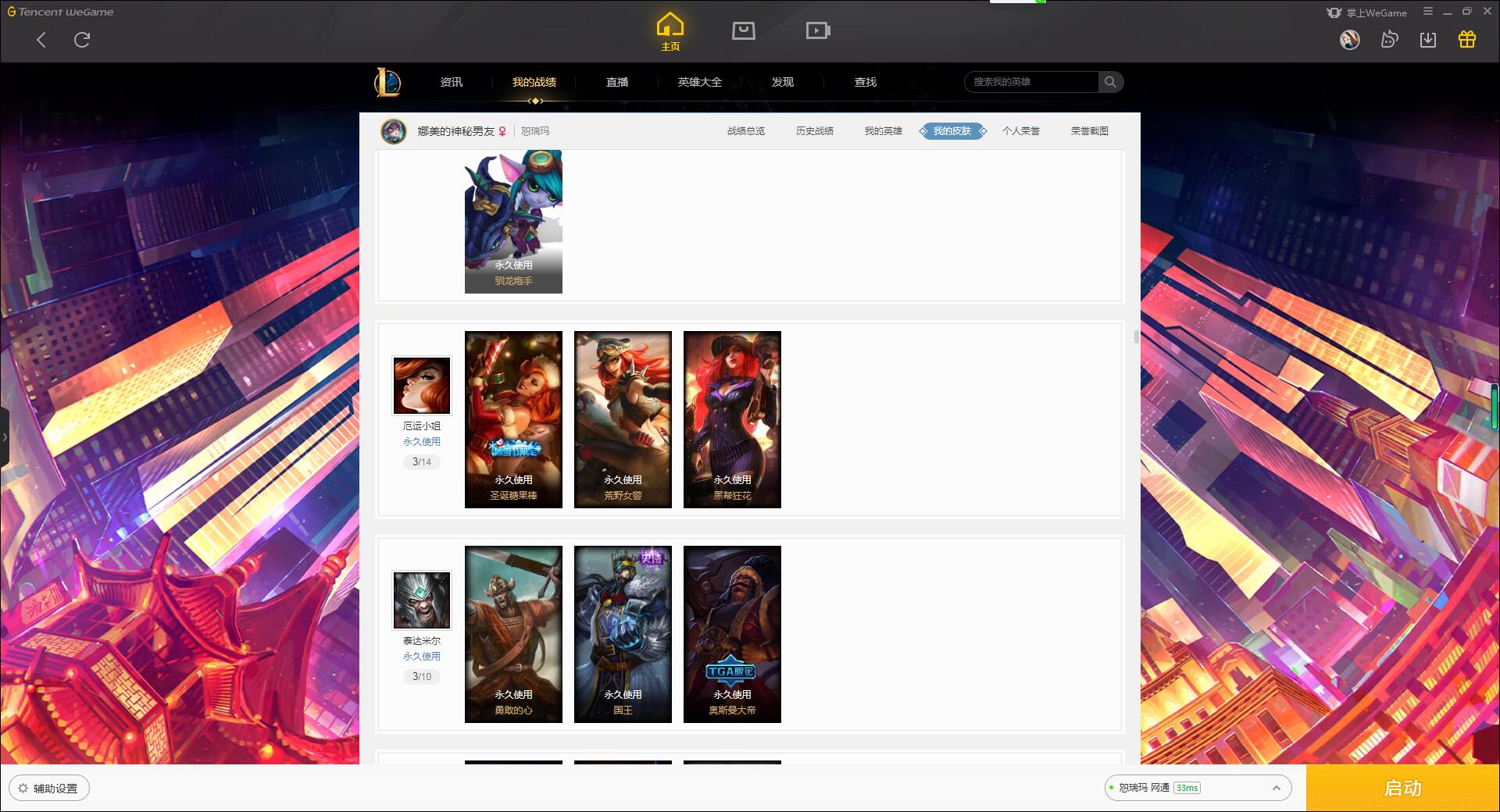Switch to 我的英雄 sub-tab
Viewport: 1500px width, 812px height.
coord(884,131)
